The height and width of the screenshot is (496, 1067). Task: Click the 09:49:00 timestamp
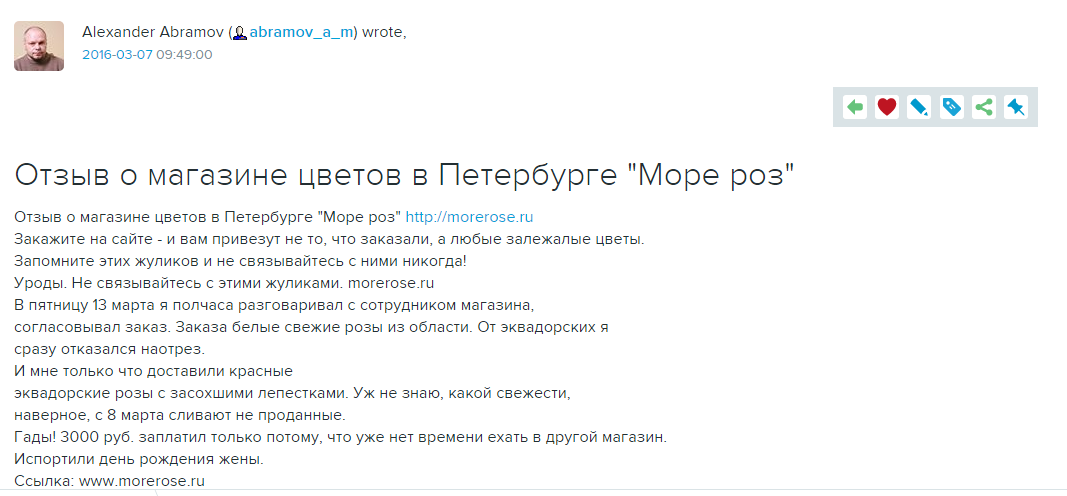tap(184, 54)
